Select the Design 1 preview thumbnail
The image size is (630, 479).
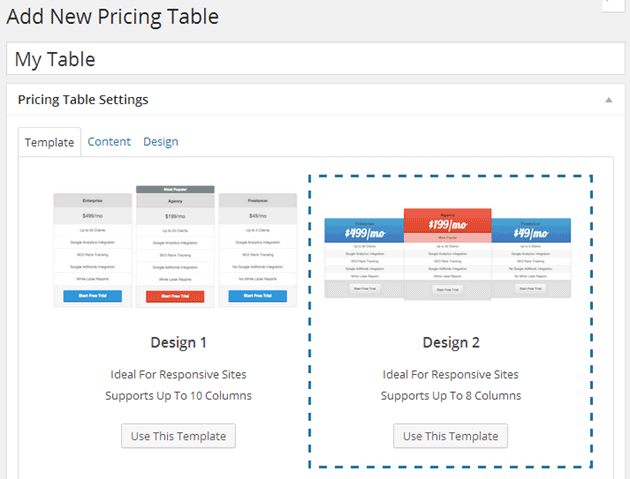[x=175, y=246]
